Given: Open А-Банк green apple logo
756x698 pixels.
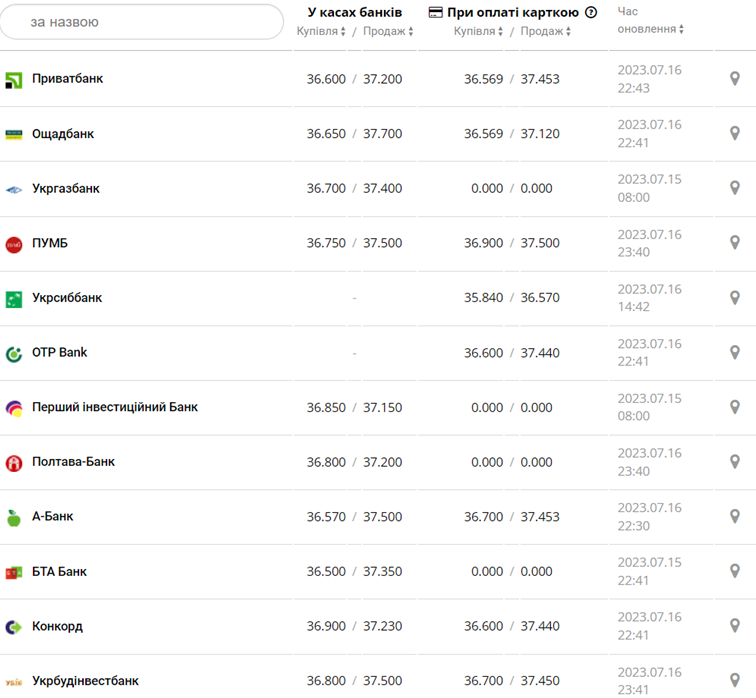Looking at the screenshot, I should point(14,518).
